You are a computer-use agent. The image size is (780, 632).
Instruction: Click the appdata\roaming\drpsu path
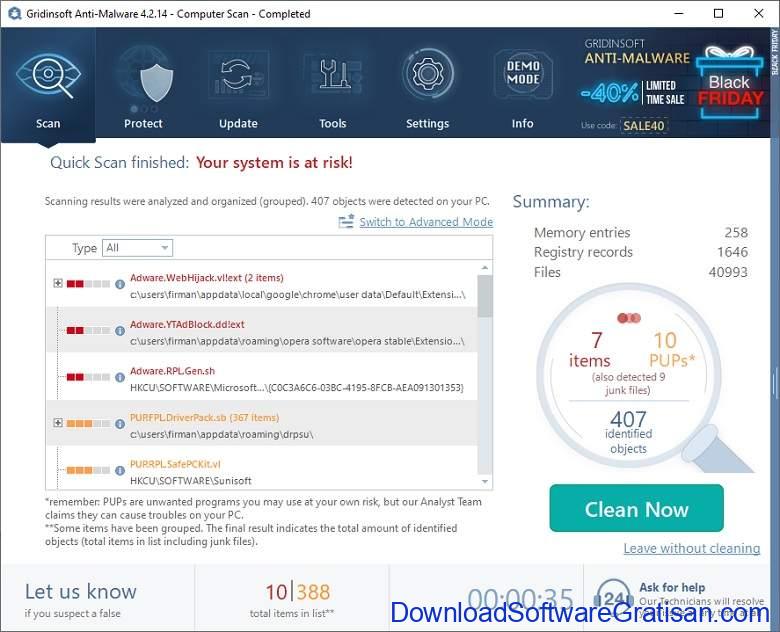click(x=222, y=434)
